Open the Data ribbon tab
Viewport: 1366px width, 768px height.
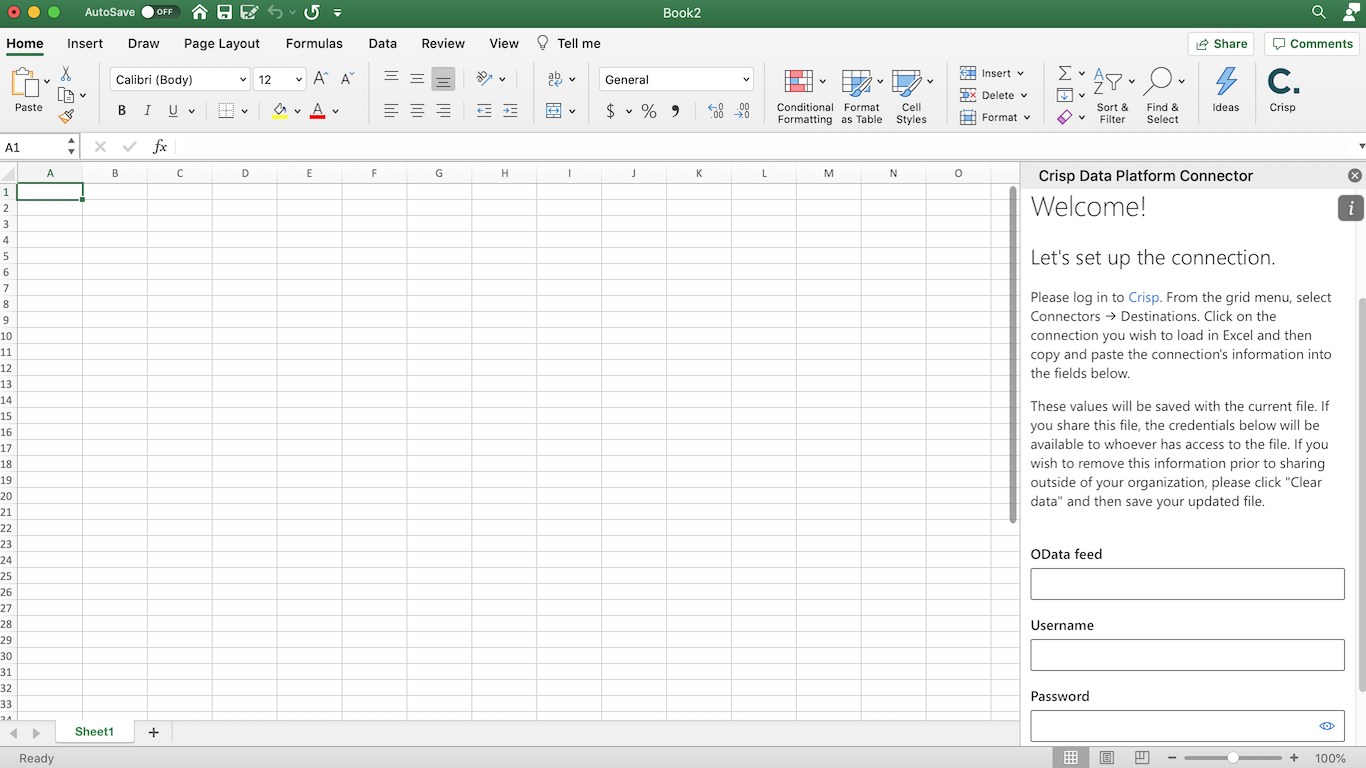coord(382,43)
